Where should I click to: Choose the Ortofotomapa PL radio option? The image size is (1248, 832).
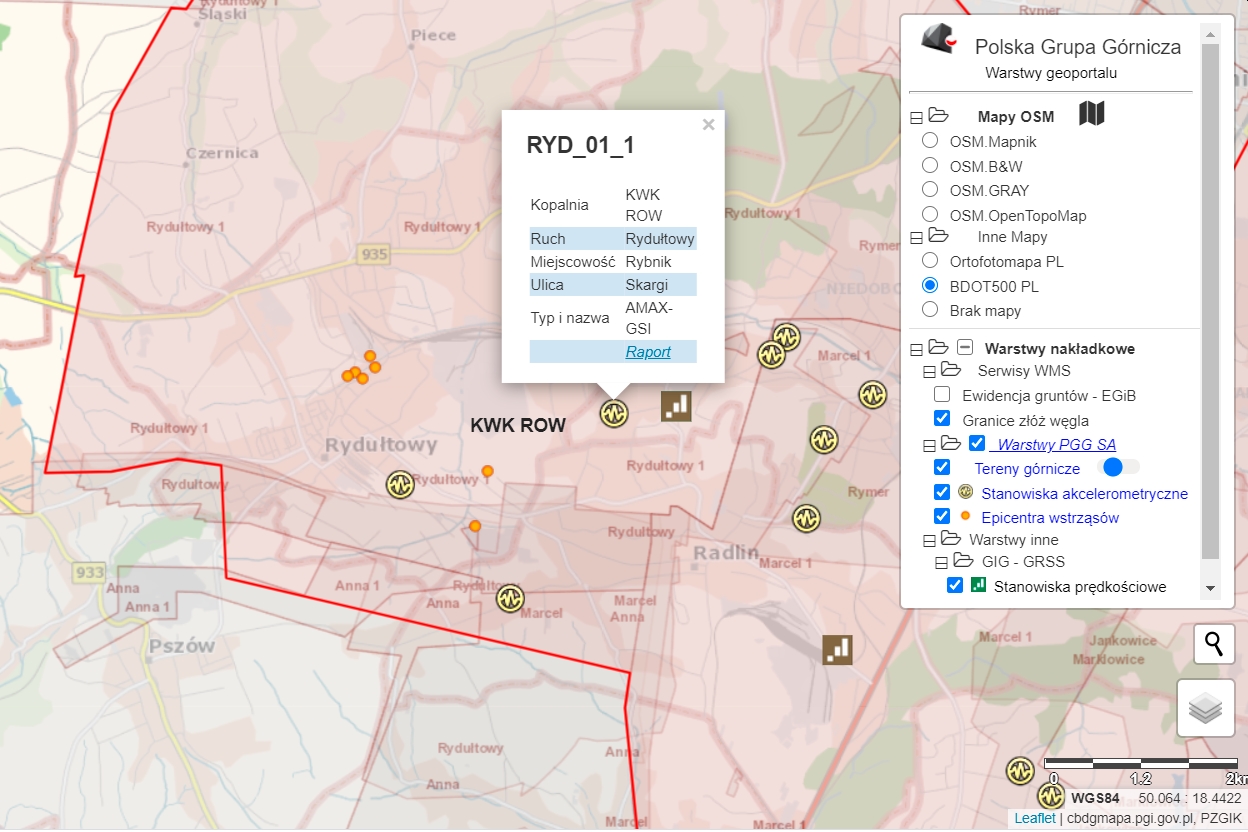click(930, 261)
